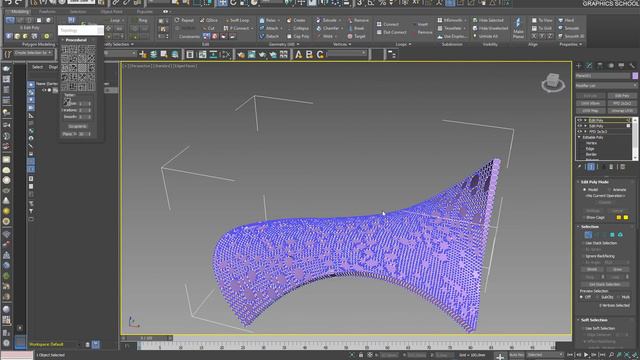Collapse the Selection rollout
640x360 pixels.
579,227
